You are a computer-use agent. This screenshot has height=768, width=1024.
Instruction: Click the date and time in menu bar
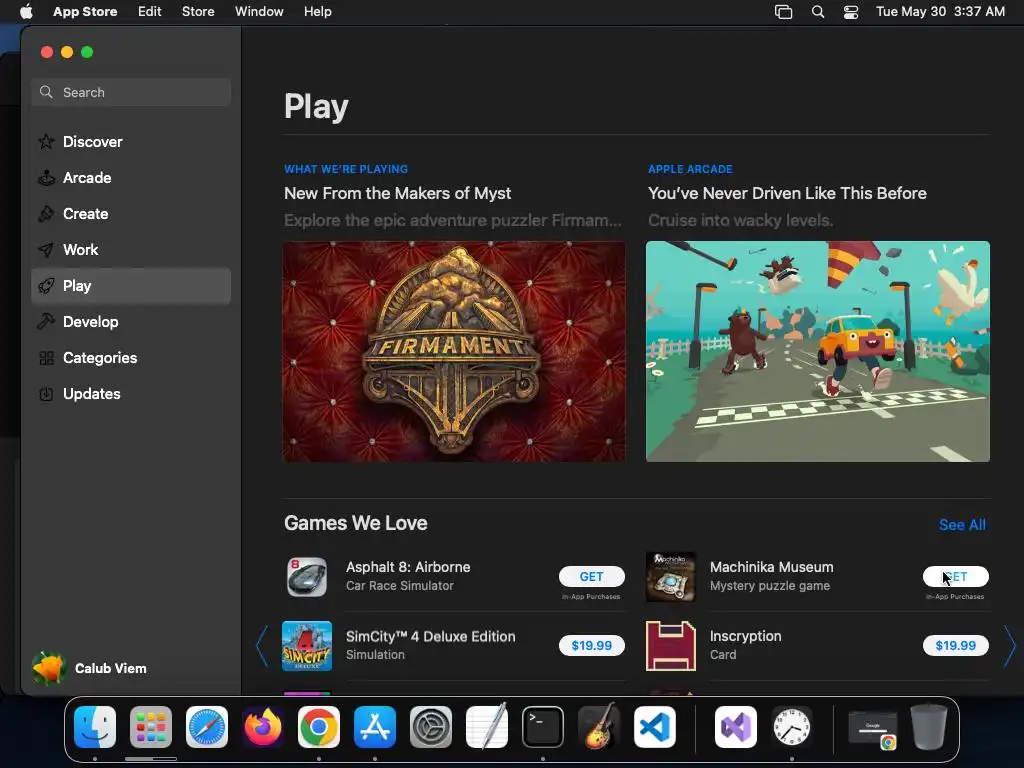(940, 12)
